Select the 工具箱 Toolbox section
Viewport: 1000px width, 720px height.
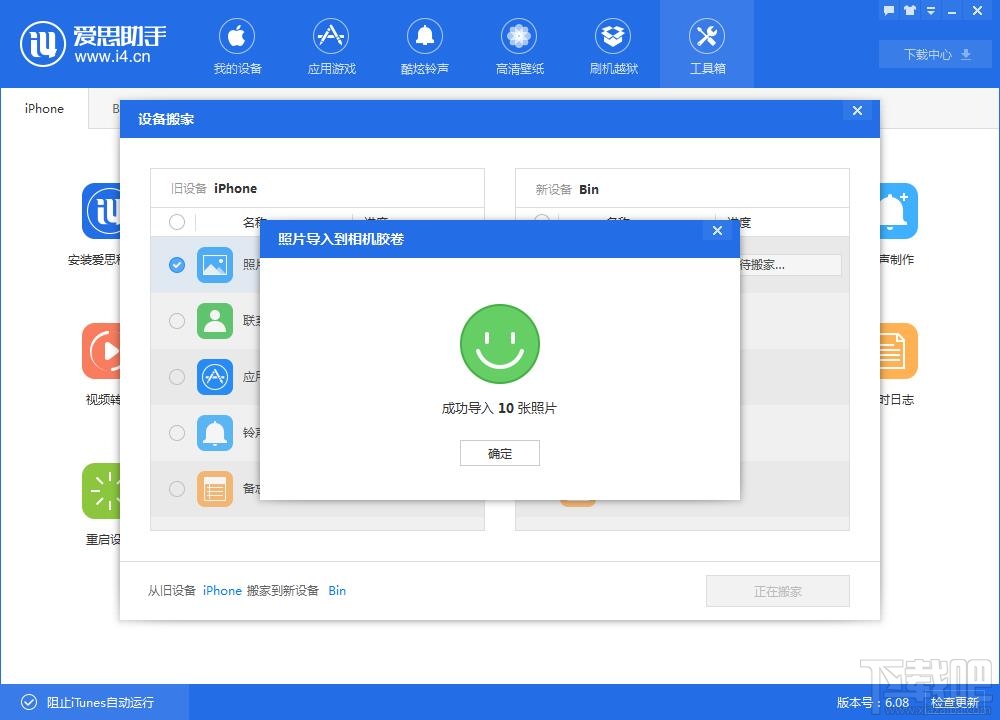pos(706,45)
